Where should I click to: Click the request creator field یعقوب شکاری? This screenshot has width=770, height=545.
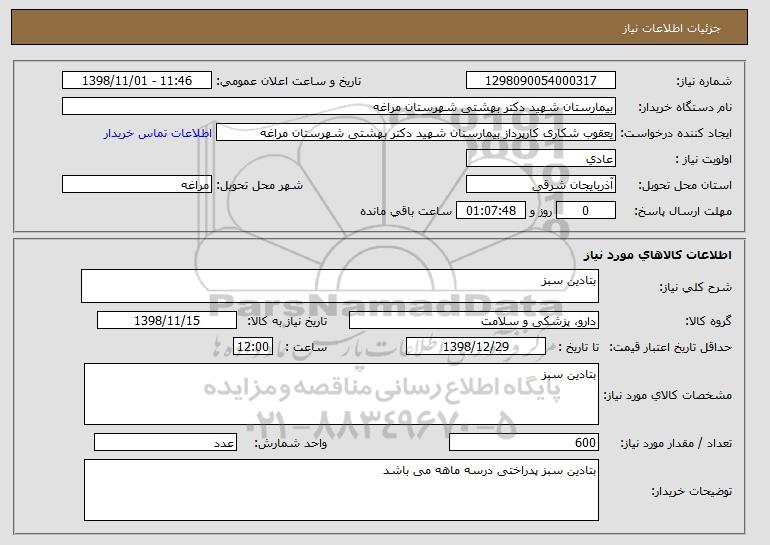[x=416, y=133]
